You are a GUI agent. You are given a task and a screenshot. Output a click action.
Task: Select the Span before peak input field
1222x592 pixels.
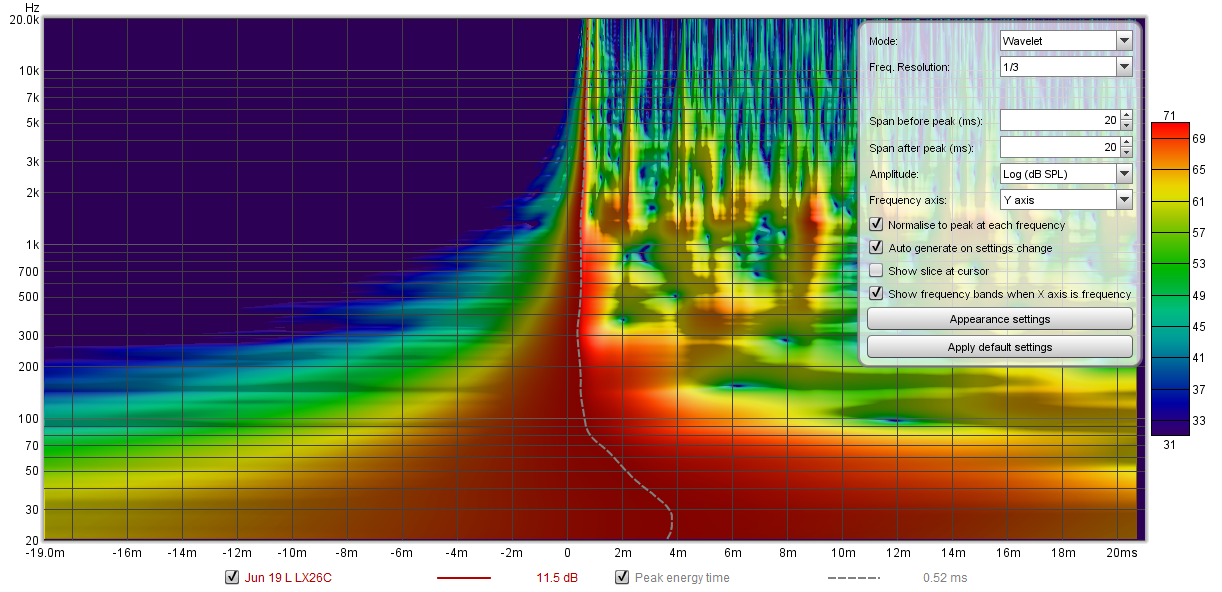pyautogui.click(x=1060, y=119)
